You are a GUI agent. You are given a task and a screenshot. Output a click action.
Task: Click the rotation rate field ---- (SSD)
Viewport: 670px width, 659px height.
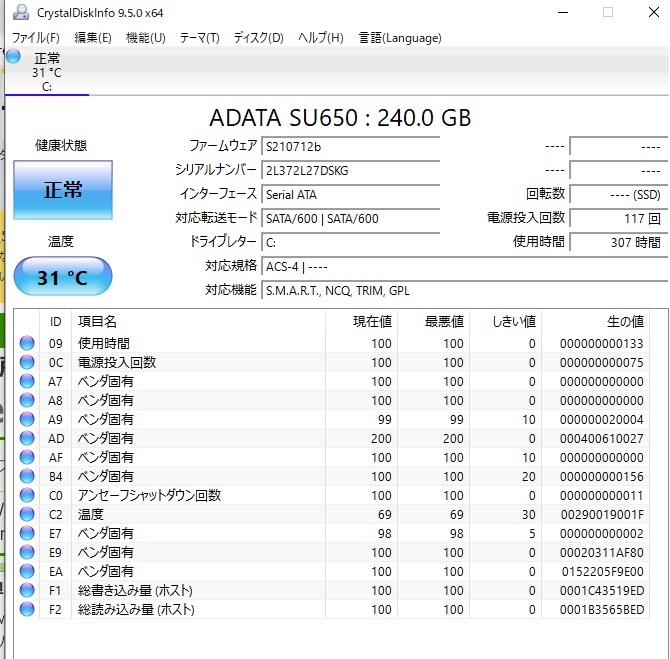(x=619, y=194)
